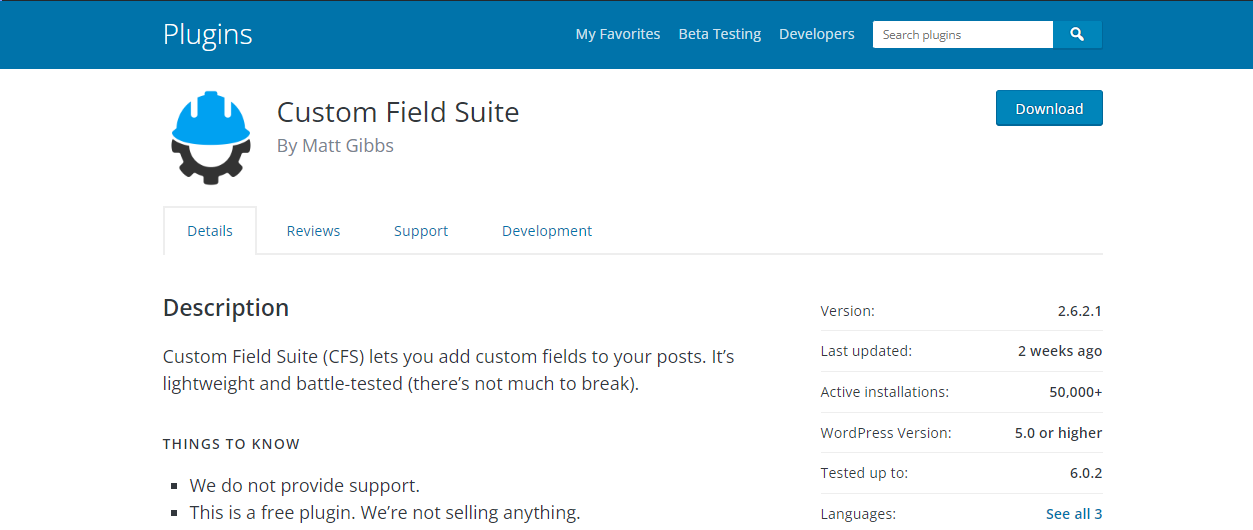Click the version value 2.6.2.1
The image size is (1253, 530).
point(1080,311)
